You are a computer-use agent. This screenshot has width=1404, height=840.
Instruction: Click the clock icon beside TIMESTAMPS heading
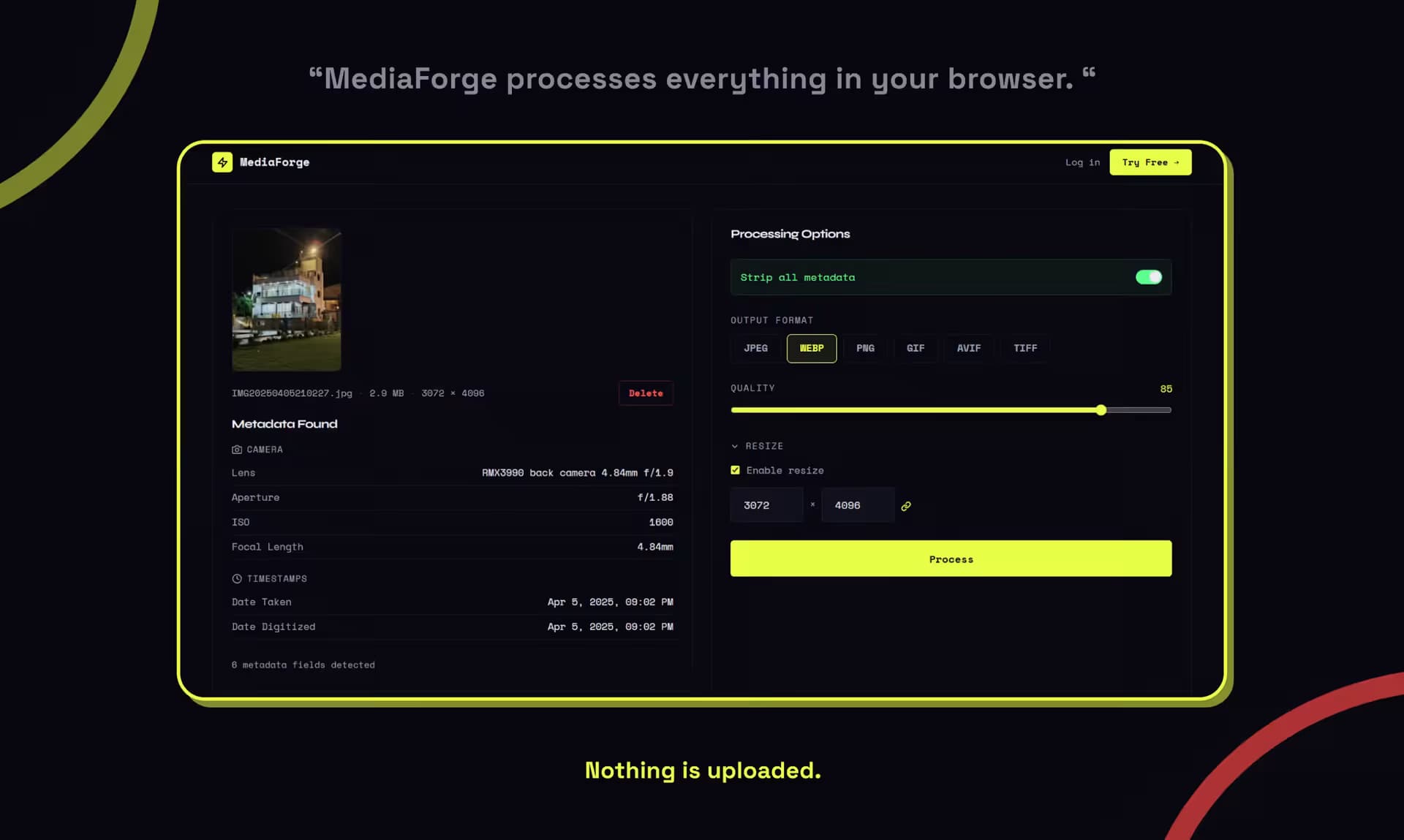237,578
